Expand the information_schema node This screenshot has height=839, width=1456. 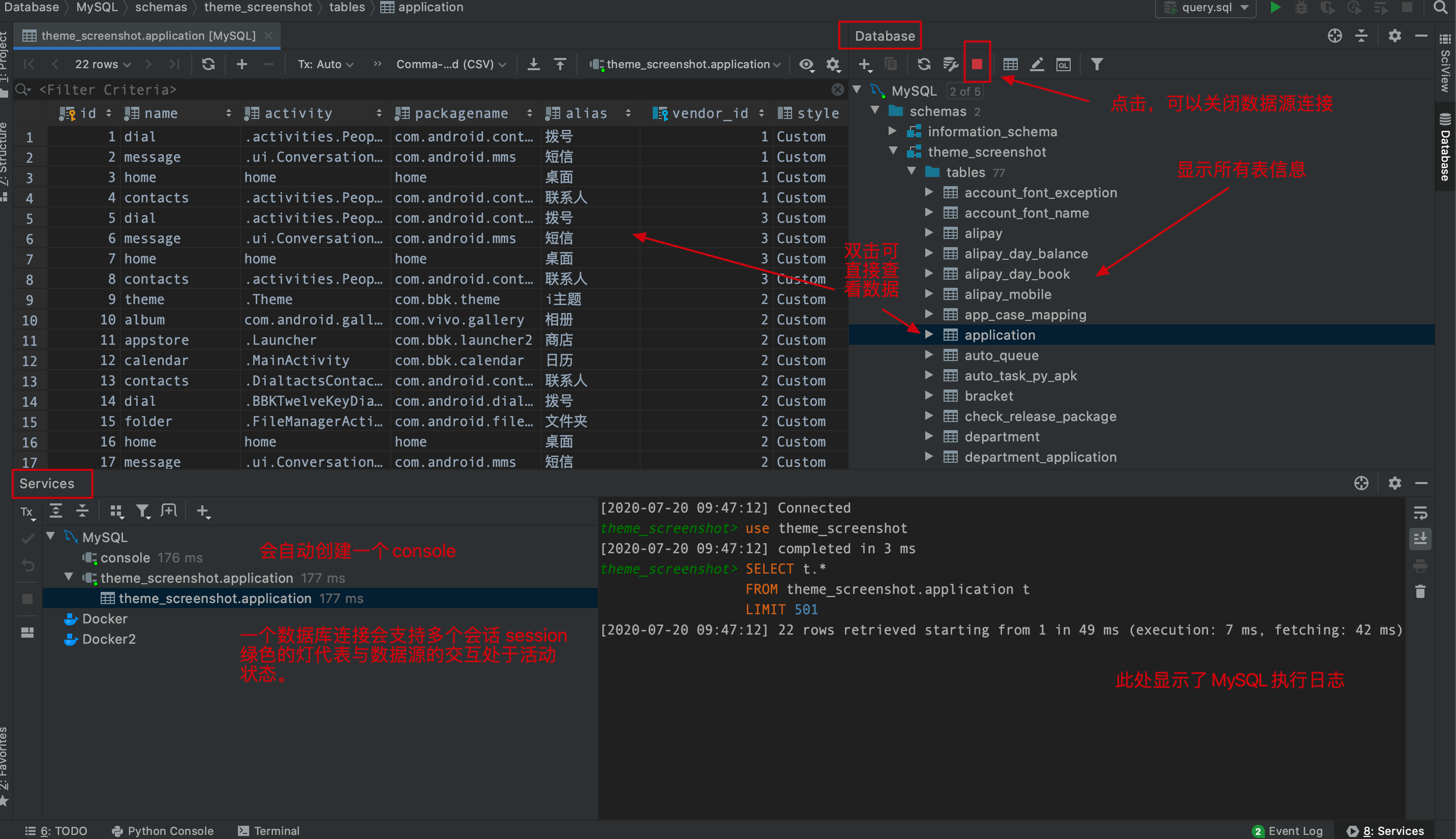click(x=893, y=131)
